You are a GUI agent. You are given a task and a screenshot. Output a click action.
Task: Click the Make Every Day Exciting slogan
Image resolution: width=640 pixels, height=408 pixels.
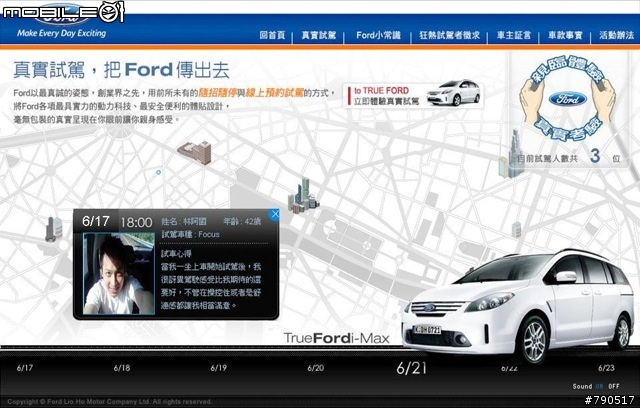pyautogui.click(x=61, y=33)
